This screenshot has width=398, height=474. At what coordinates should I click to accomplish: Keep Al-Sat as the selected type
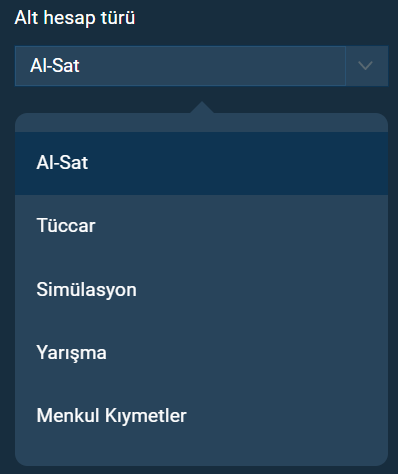click(x=201, y=163)
